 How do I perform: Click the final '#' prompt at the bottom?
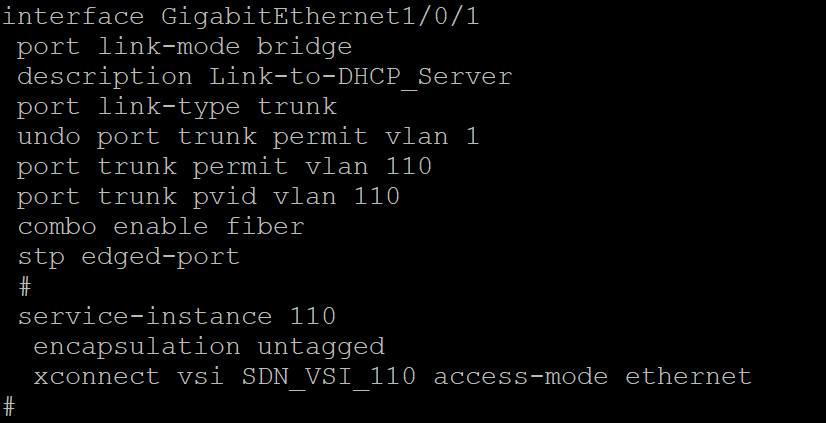click(x=9, y=407)
